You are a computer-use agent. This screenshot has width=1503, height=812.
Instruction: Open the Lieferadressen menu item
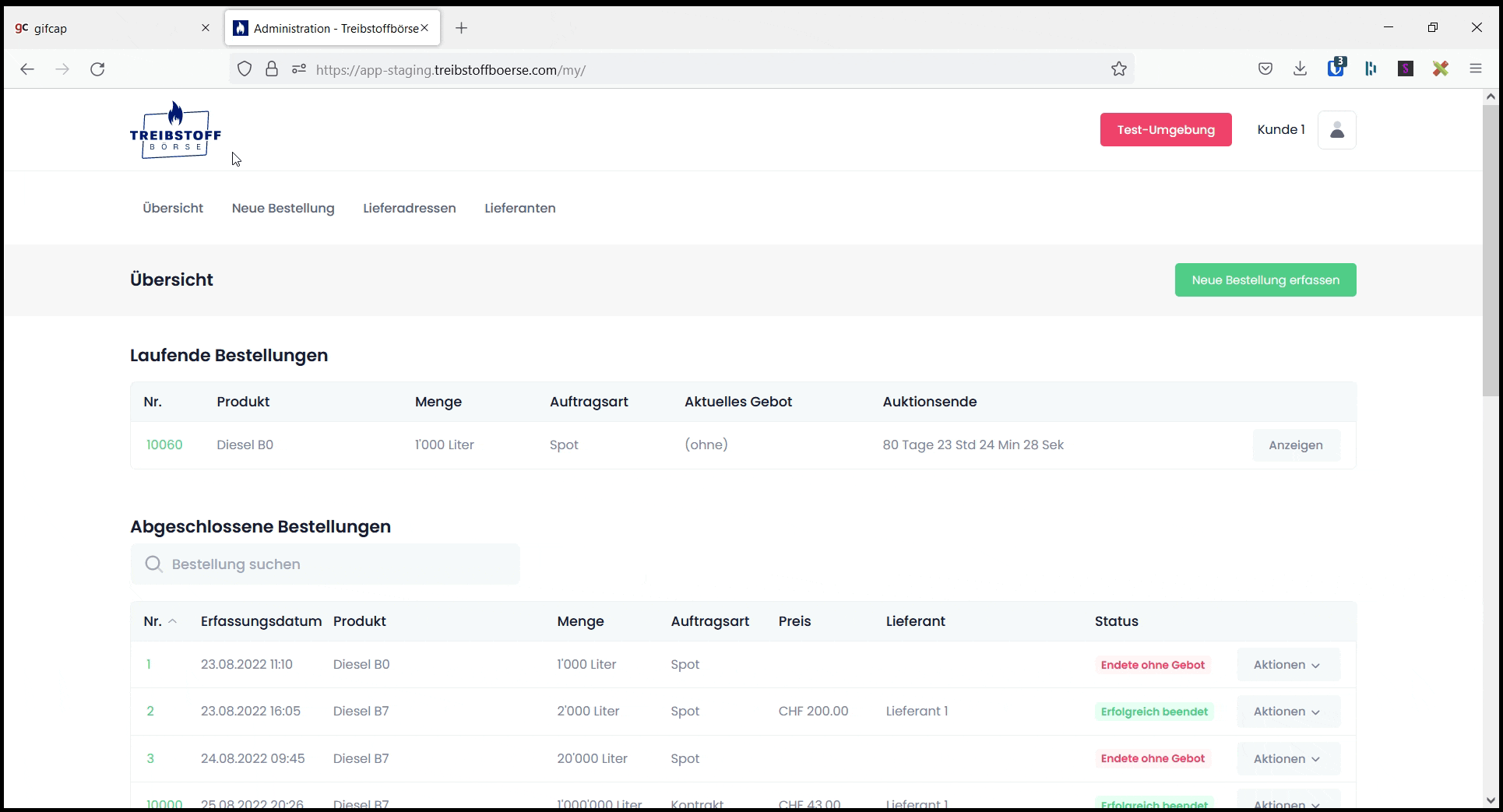409,209
